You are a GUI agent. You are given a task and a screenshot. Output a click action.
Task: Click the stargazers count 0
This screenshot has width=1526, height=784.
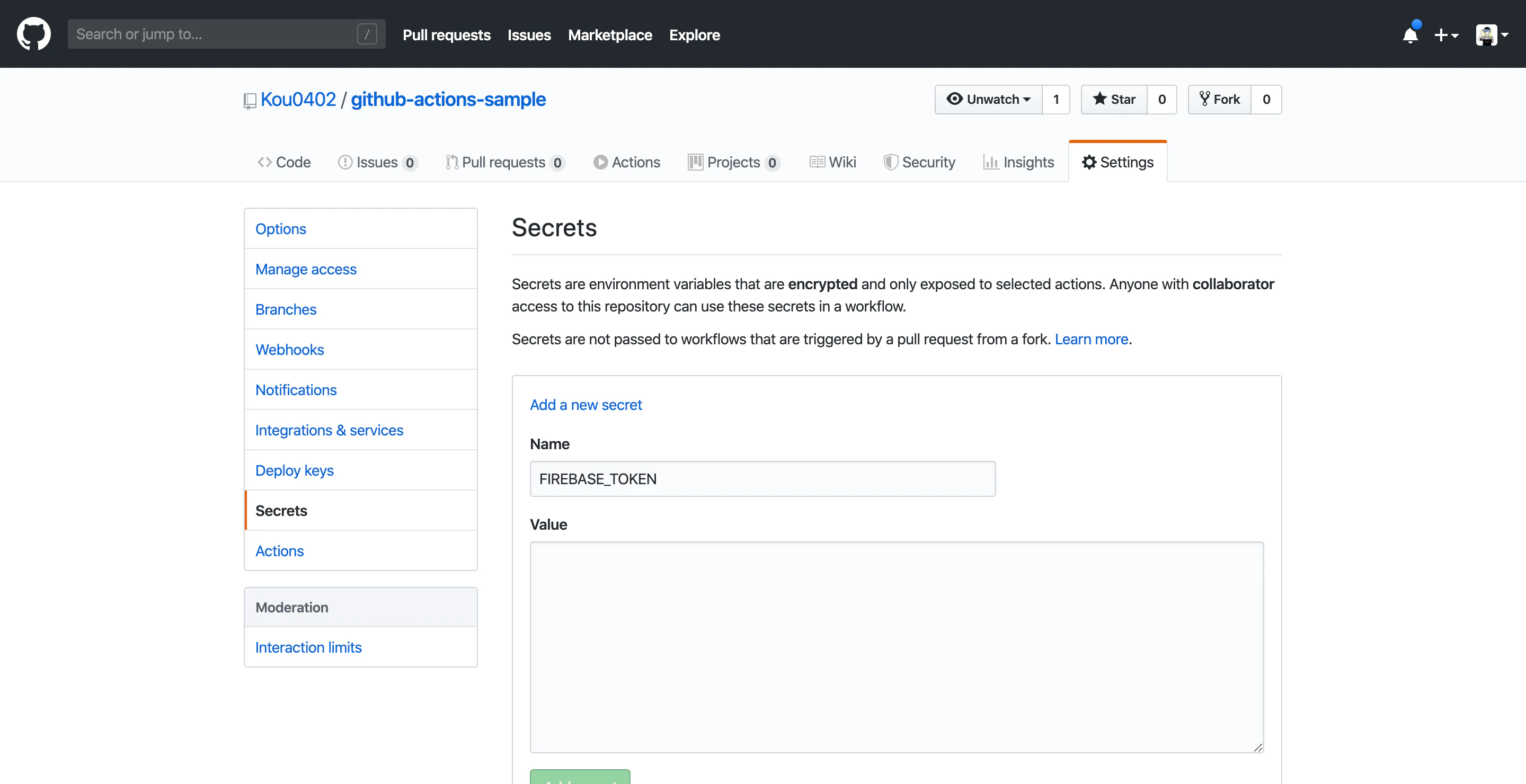(1161, 100)
